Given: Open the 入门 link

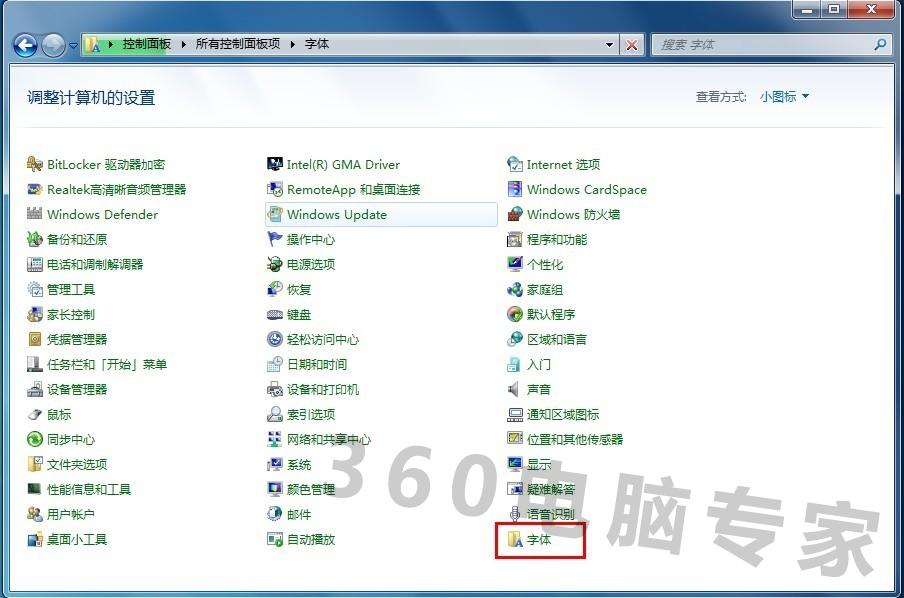Looking at the screenshot, I should point(538,364).
